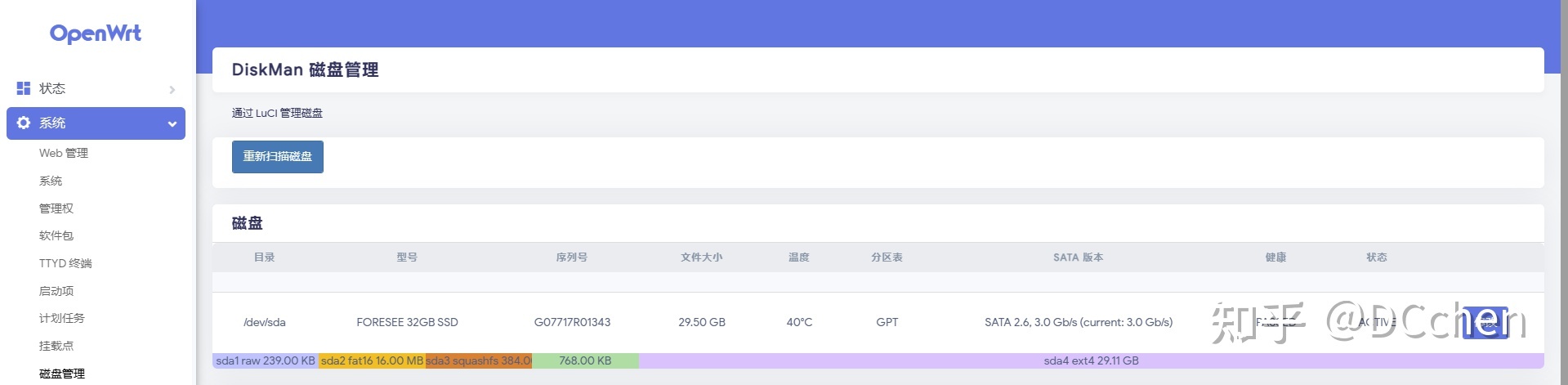Open the 软件包 page
Screen dimensions: 1568x385
pos(56,235)
